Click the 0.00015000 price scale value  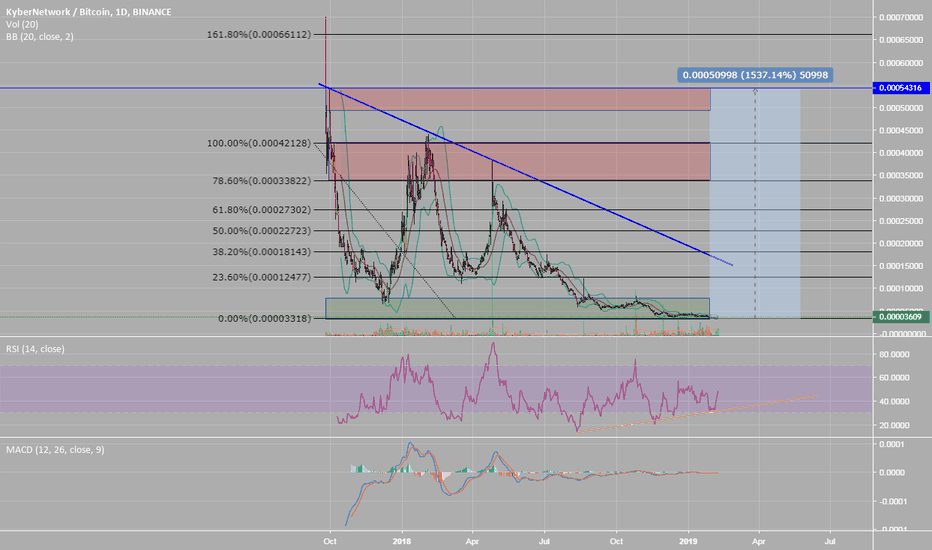click(x=901, y=266)
